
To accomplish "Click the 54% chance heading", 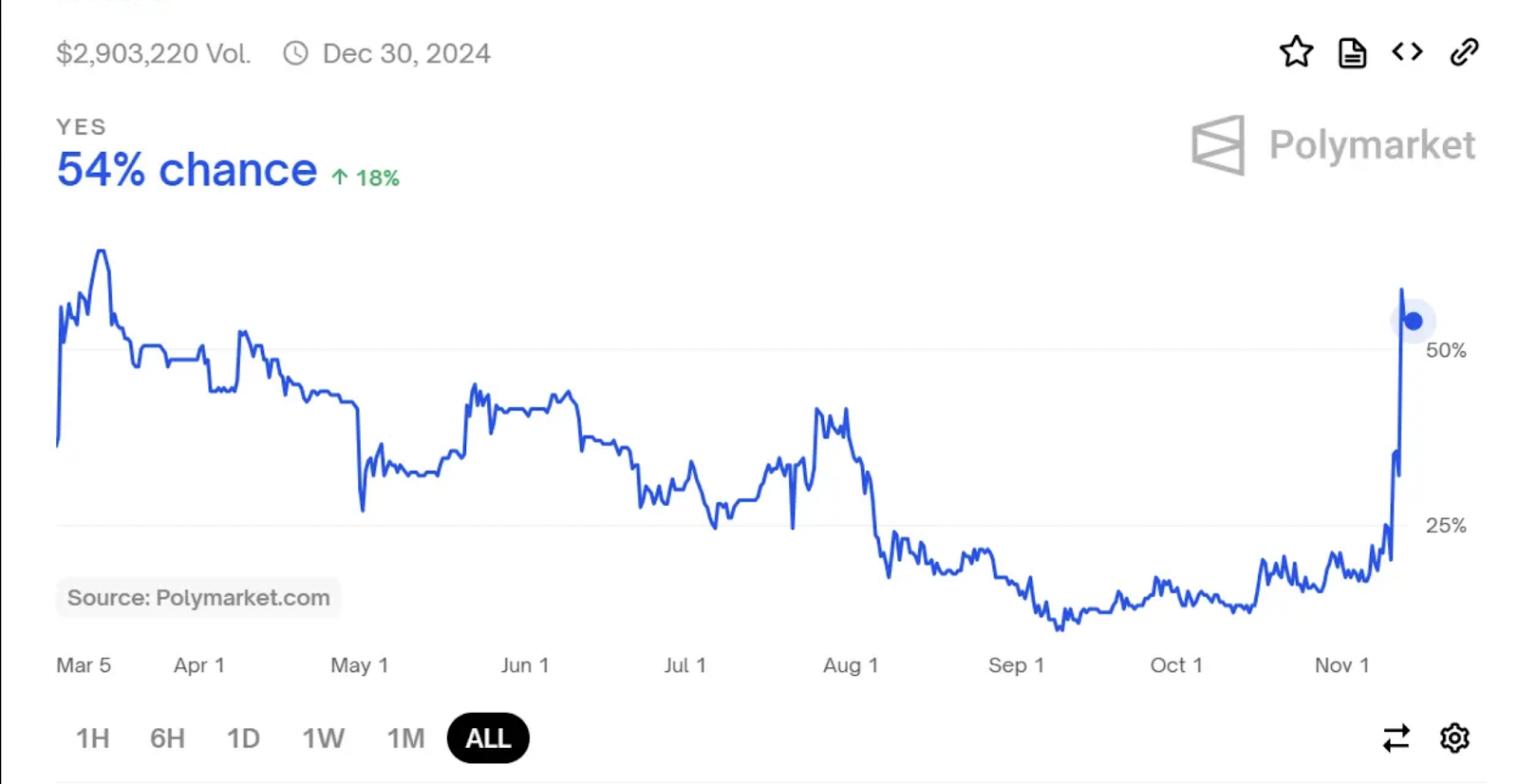I will click(x=186, y=171).
